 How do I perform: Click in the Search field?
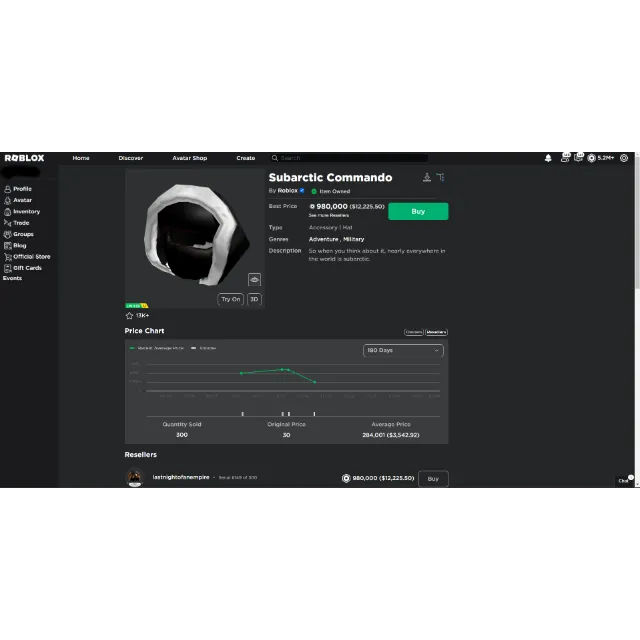tap(350, 158)
